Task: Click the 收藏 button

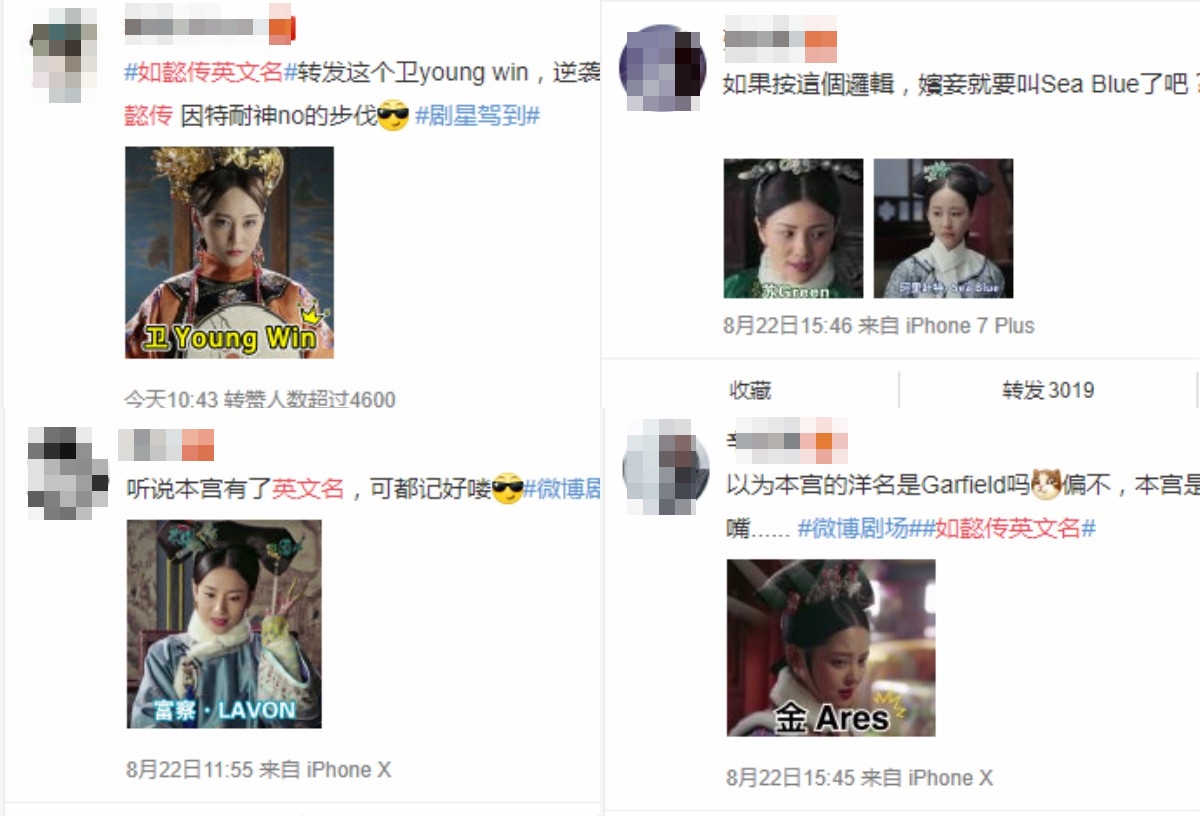Action: 750,390
